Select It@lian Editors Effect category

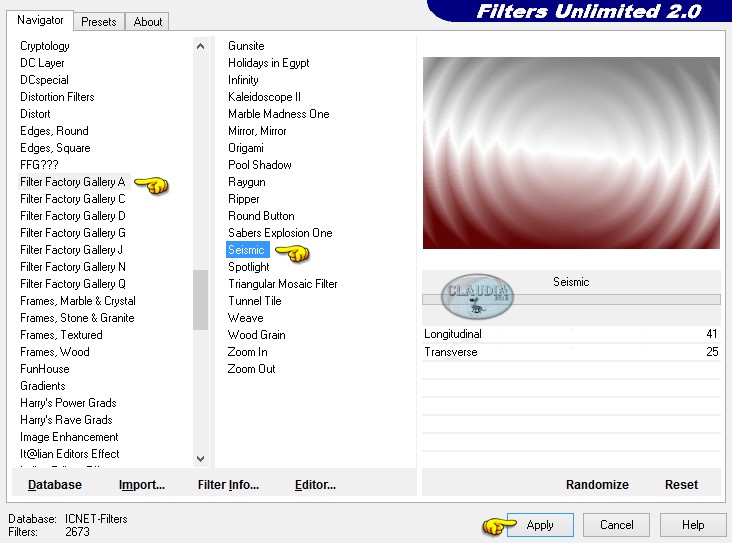(x=70, y=454)
